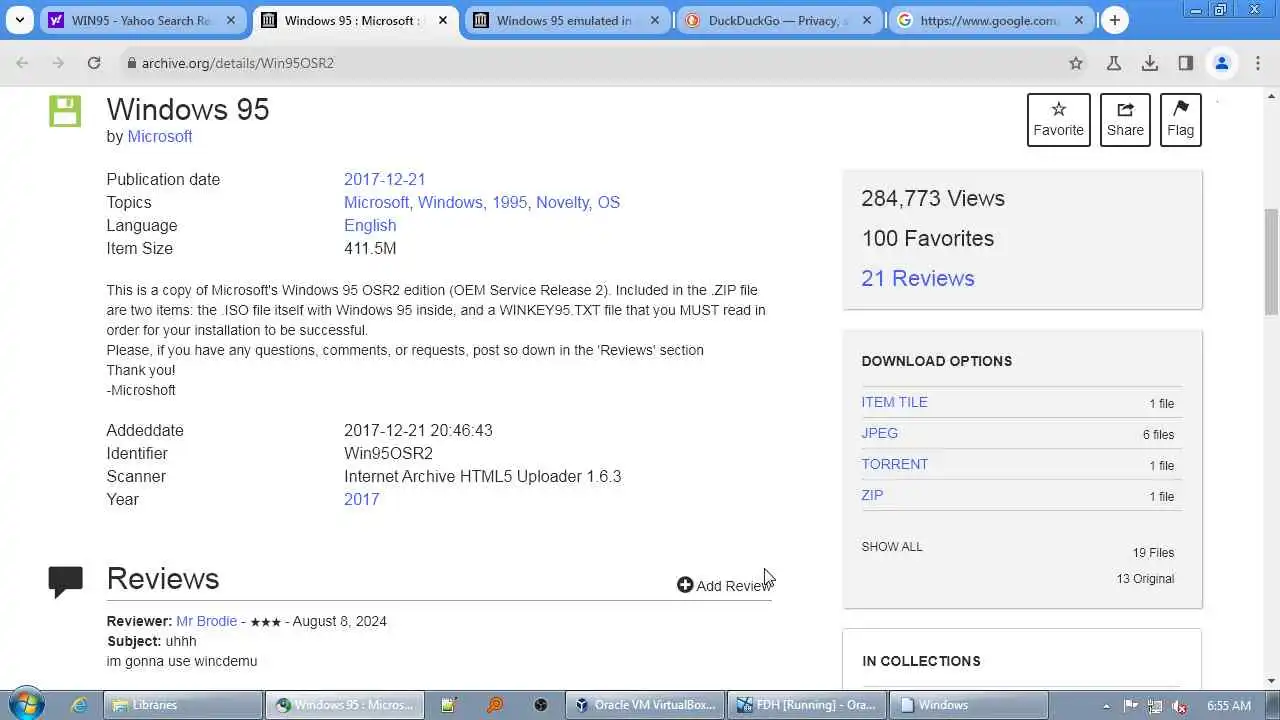Click the 284,773 Views text
This screenshot has width=1280, height=720.
[x=933, y=198]
